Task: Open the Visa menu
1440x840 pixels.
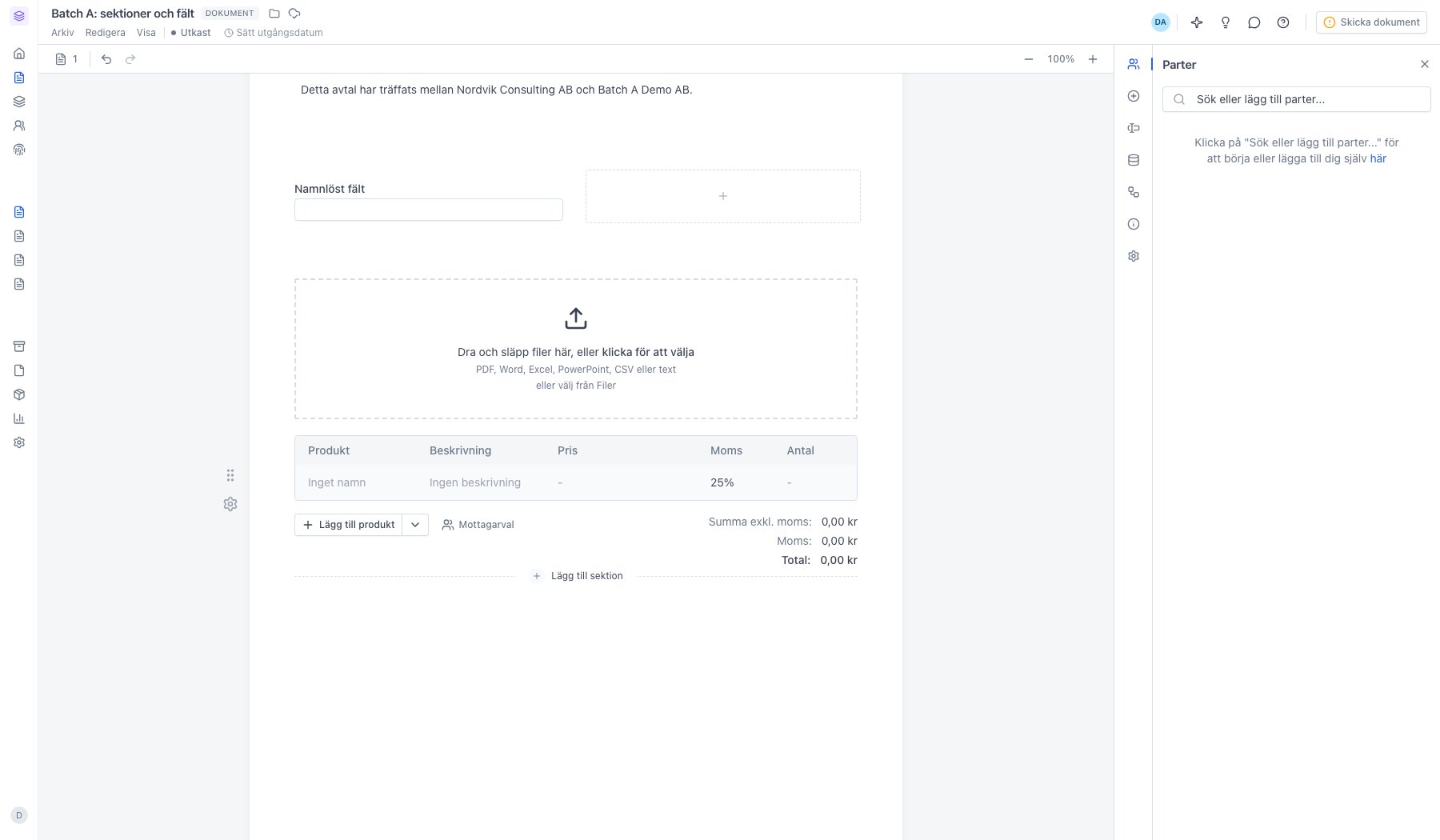Action: pyautogui.click(x=146, y=33)
